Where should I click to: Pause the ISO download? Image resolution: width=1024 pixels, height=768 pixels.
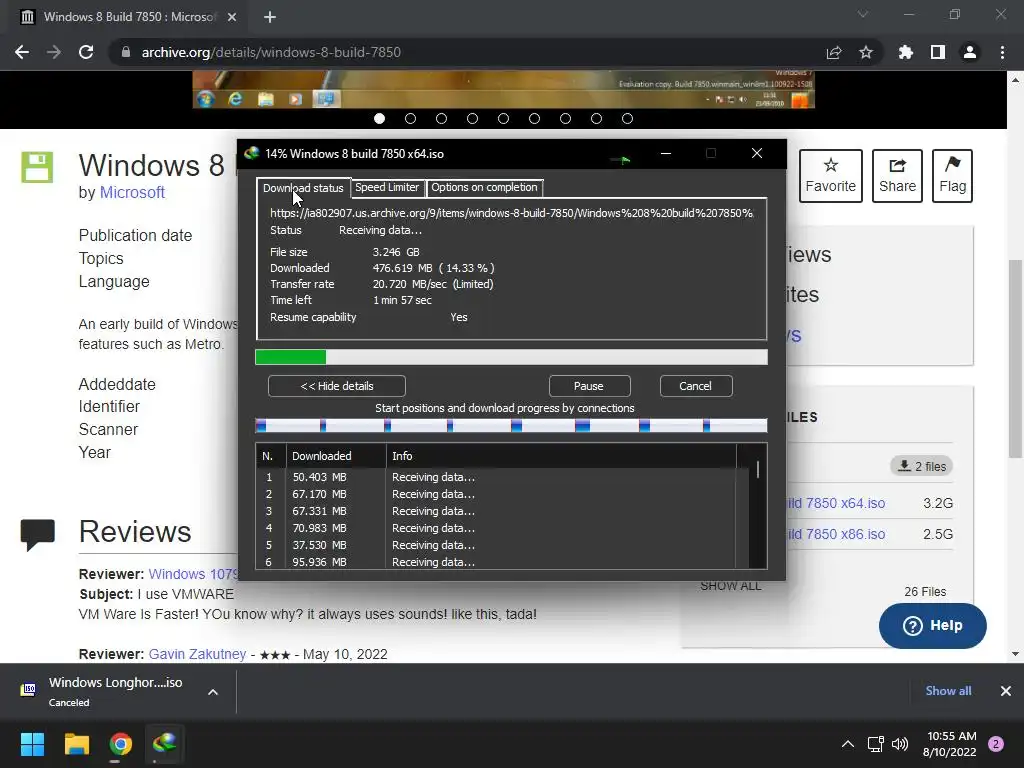[588, 386]
